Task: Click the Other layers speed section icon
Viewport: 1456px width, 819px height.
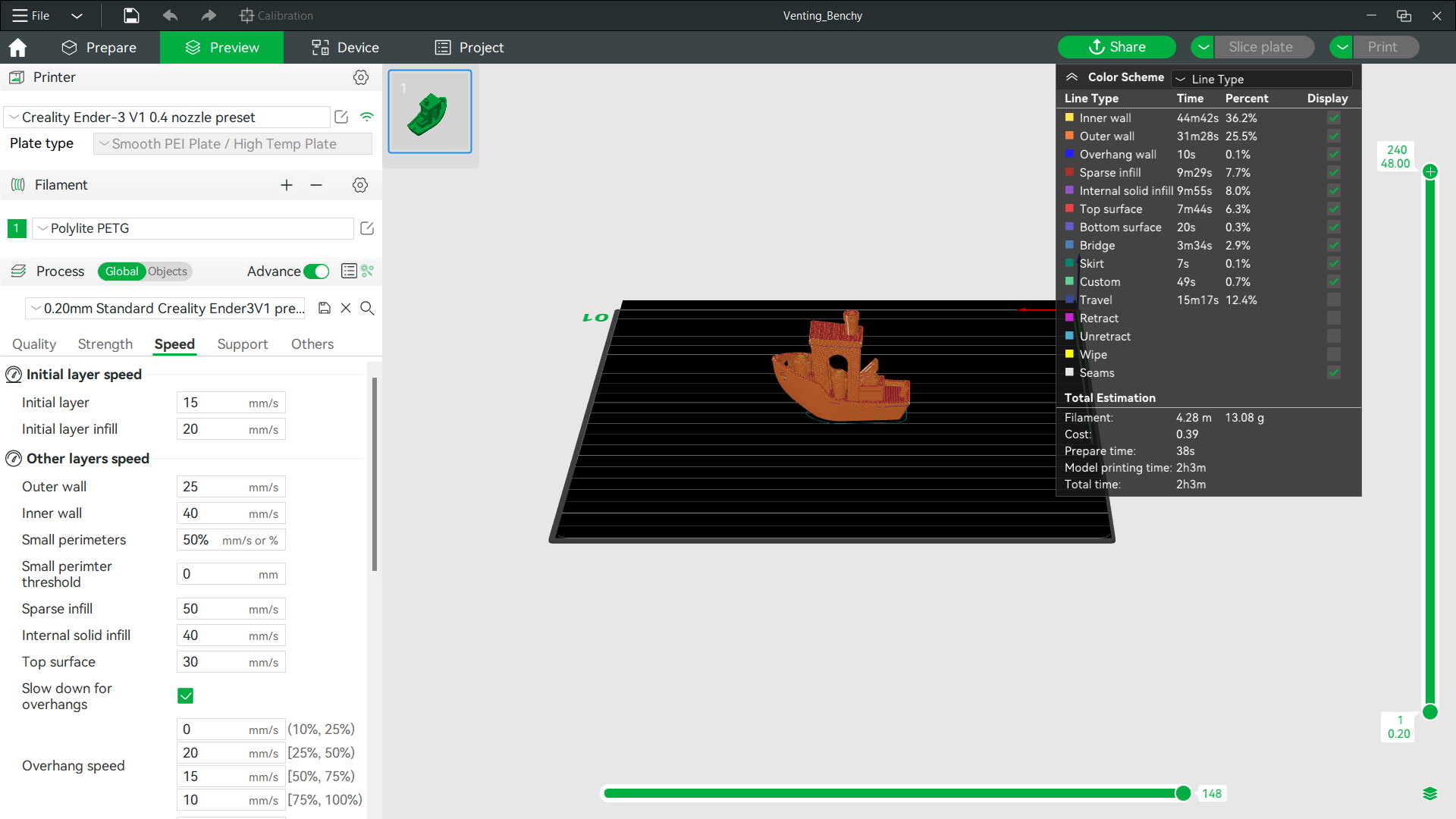Action: (x=14, y=459)
